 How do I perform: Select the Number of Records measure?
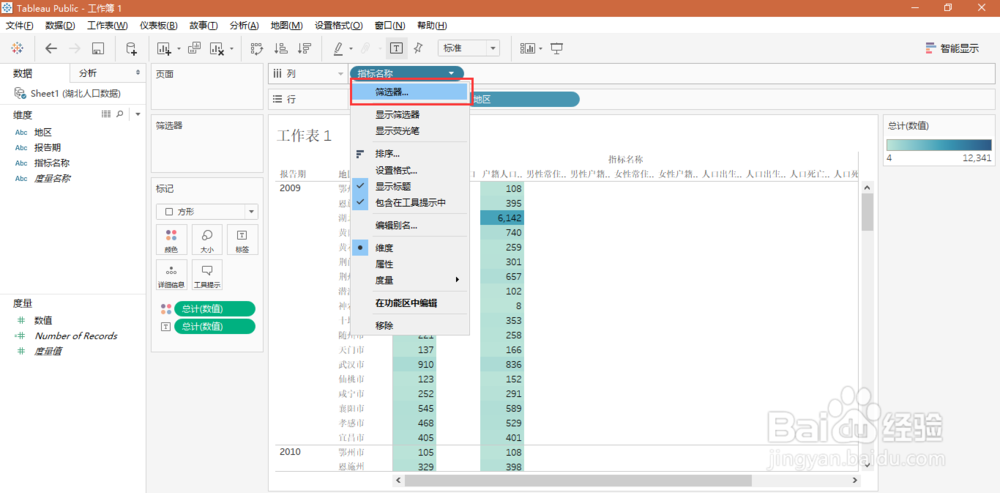point(76,335)
